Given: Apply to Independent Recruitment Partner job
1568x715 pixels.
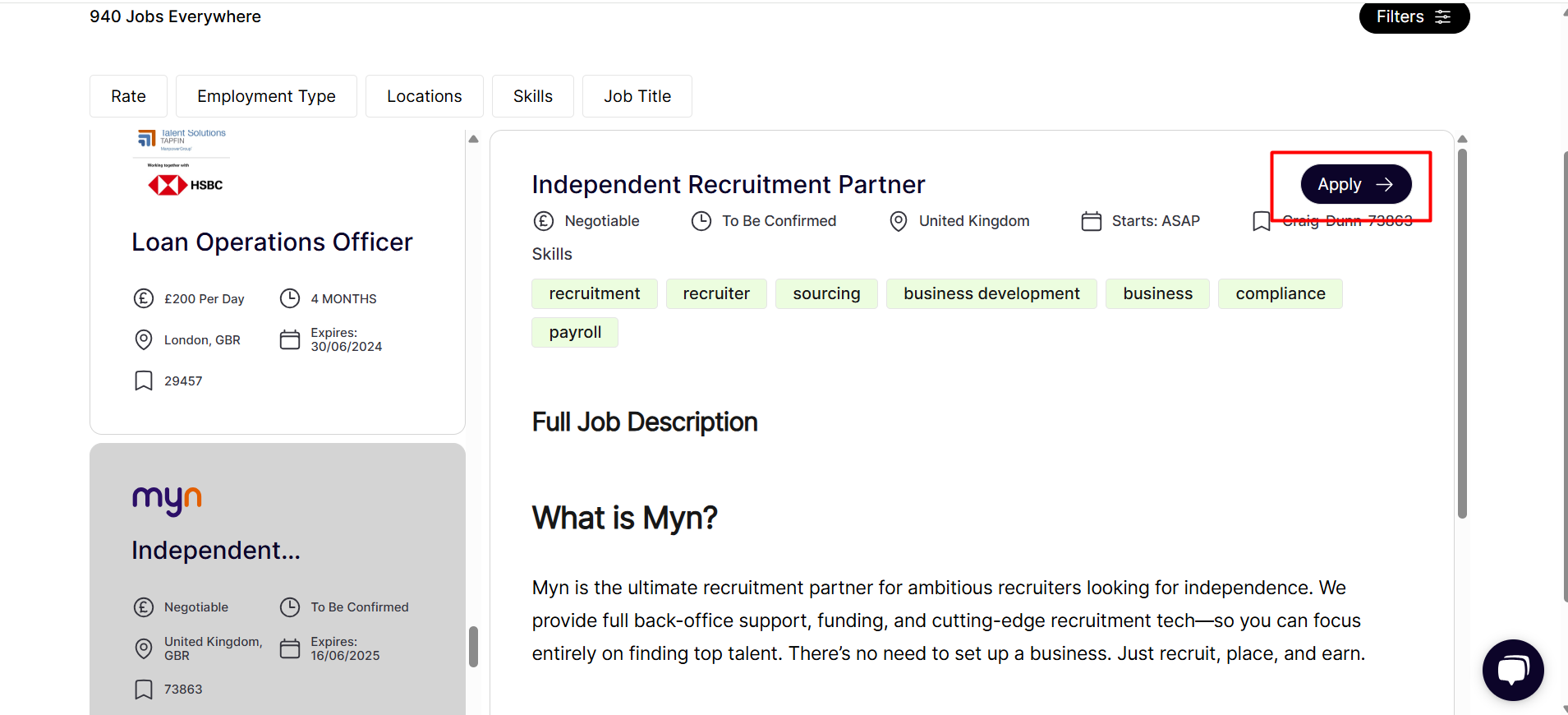Looking at the screenshot, I should pos(1356,184).
